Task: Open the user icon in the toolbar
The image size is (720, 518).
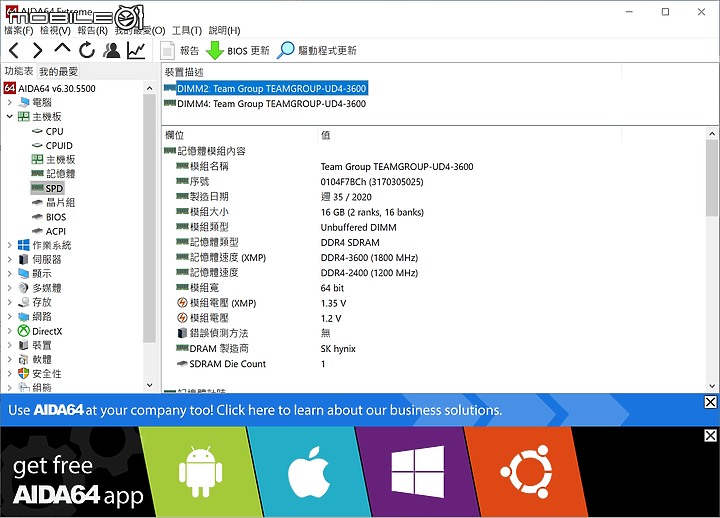Action: [x=112, y=50]
